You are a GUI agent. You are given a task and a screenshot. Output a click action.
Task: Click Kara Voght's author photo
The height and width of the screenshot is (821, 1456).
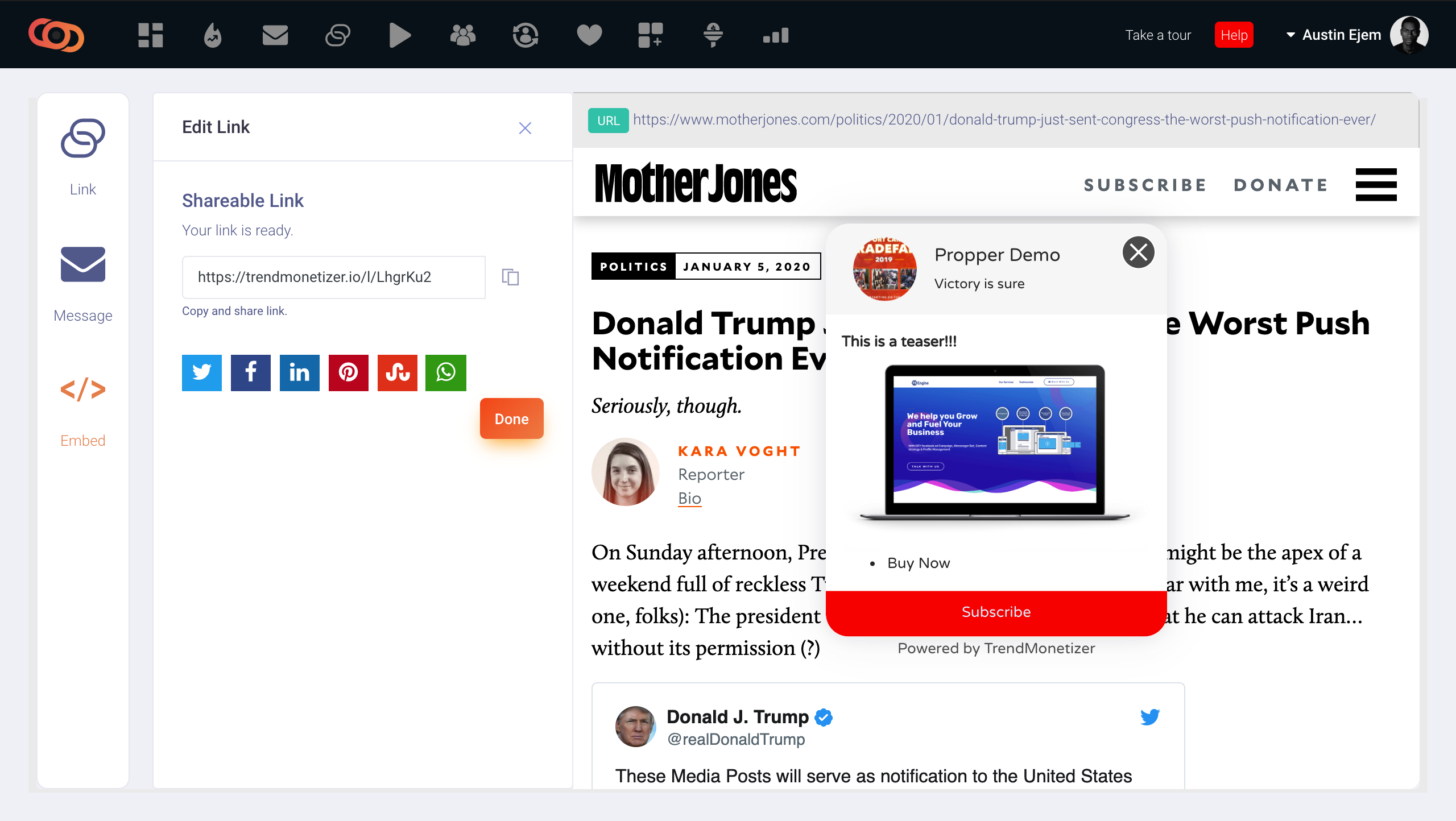(626, 472)
